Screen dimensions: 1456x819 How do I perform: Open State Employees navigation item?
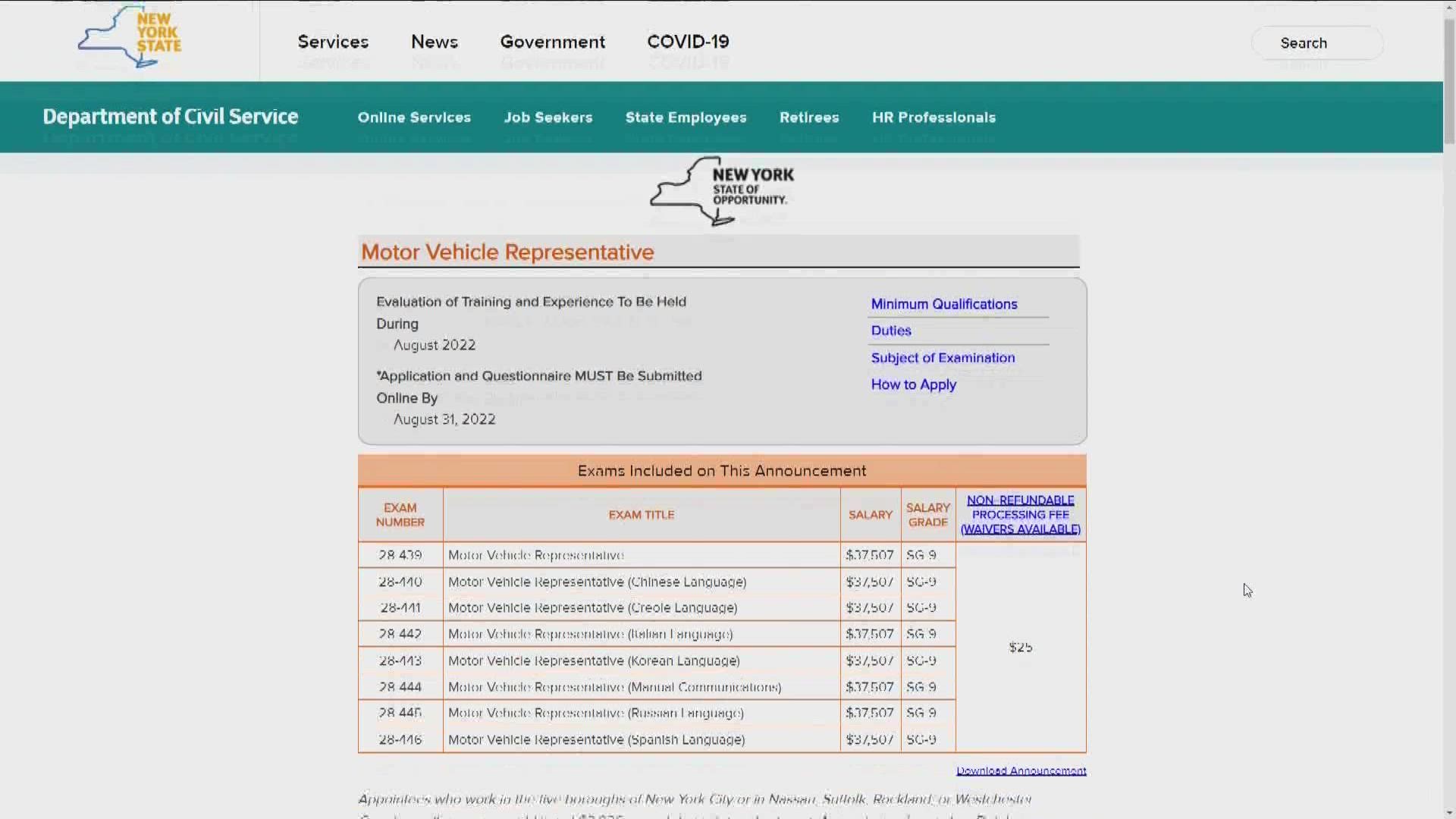686,118
